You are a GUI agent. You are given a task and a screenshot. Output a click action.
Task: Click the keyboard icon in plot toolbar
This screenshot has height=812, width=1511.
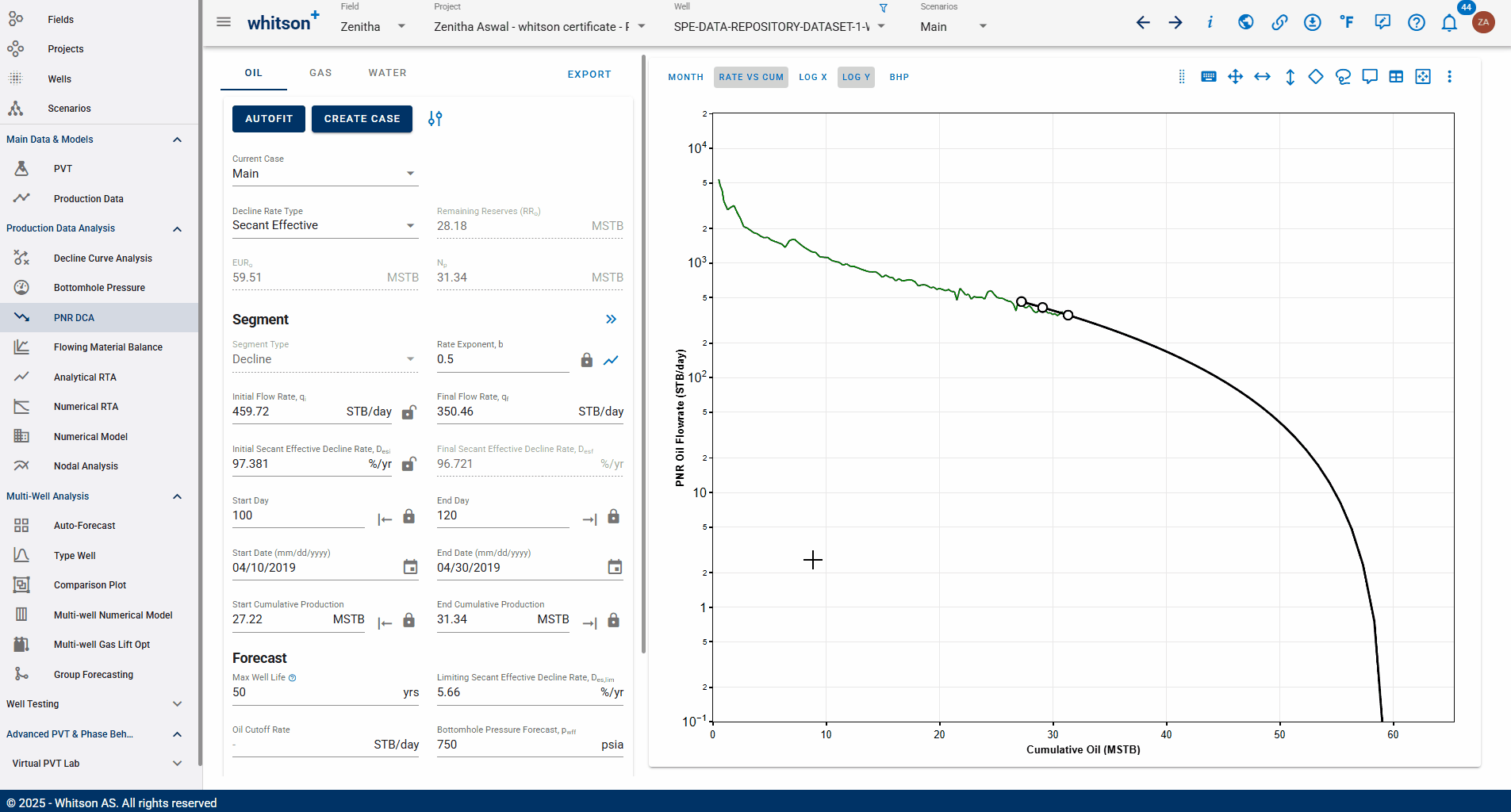click(1209, 77)
